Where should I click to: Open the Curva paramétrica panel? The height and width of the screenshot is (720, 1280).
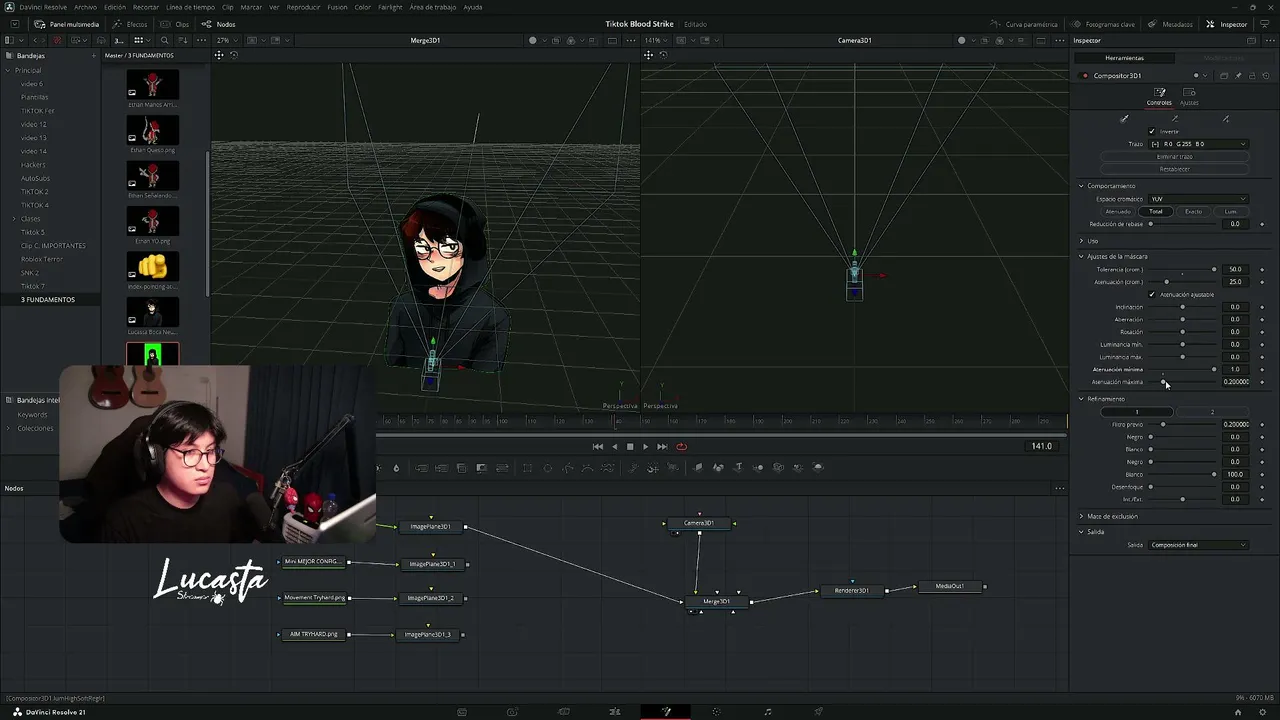pyautogui.click(x=1024, y=24)
